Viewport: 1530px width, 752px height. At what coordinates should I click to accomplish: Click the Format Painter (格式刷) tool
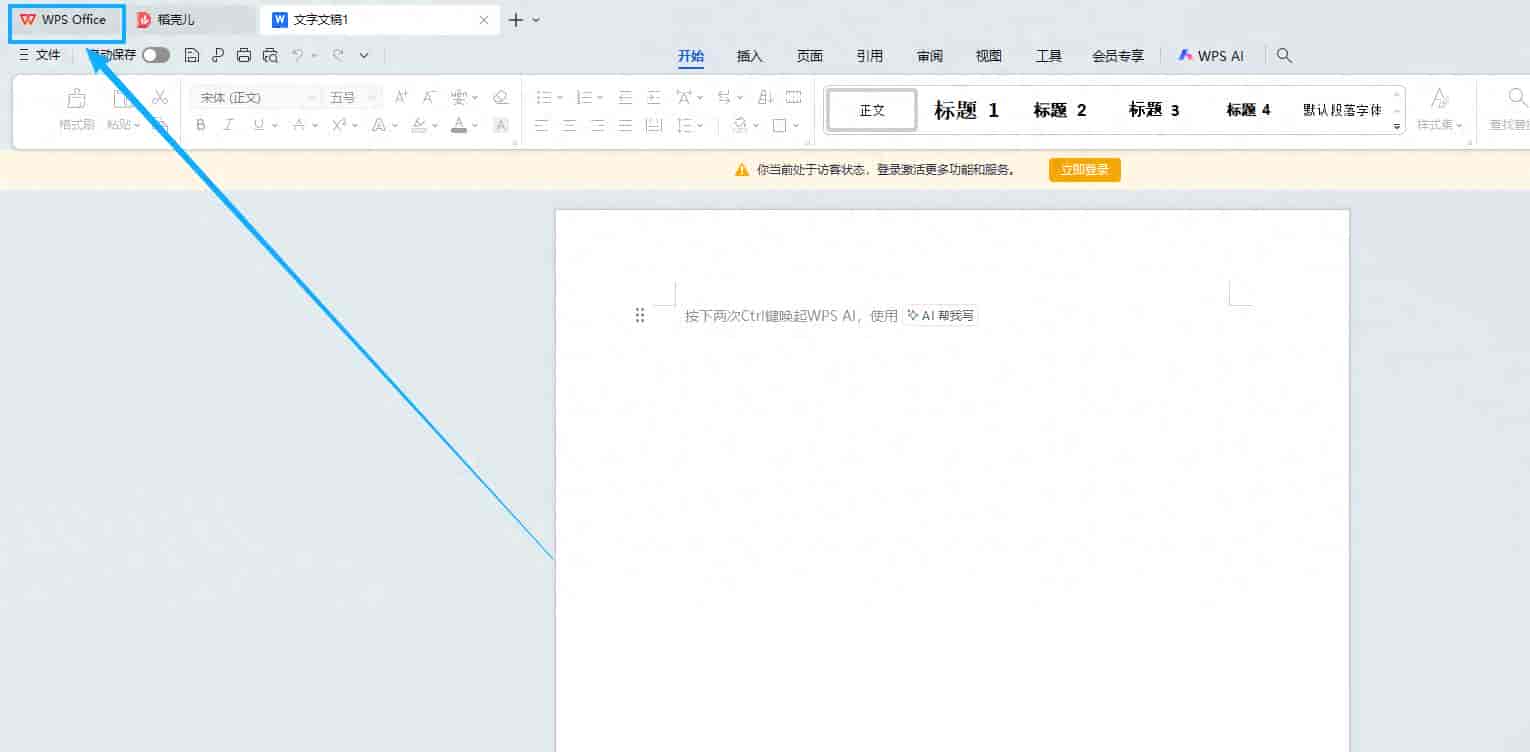pyautogui.click(x=76, y=110)
